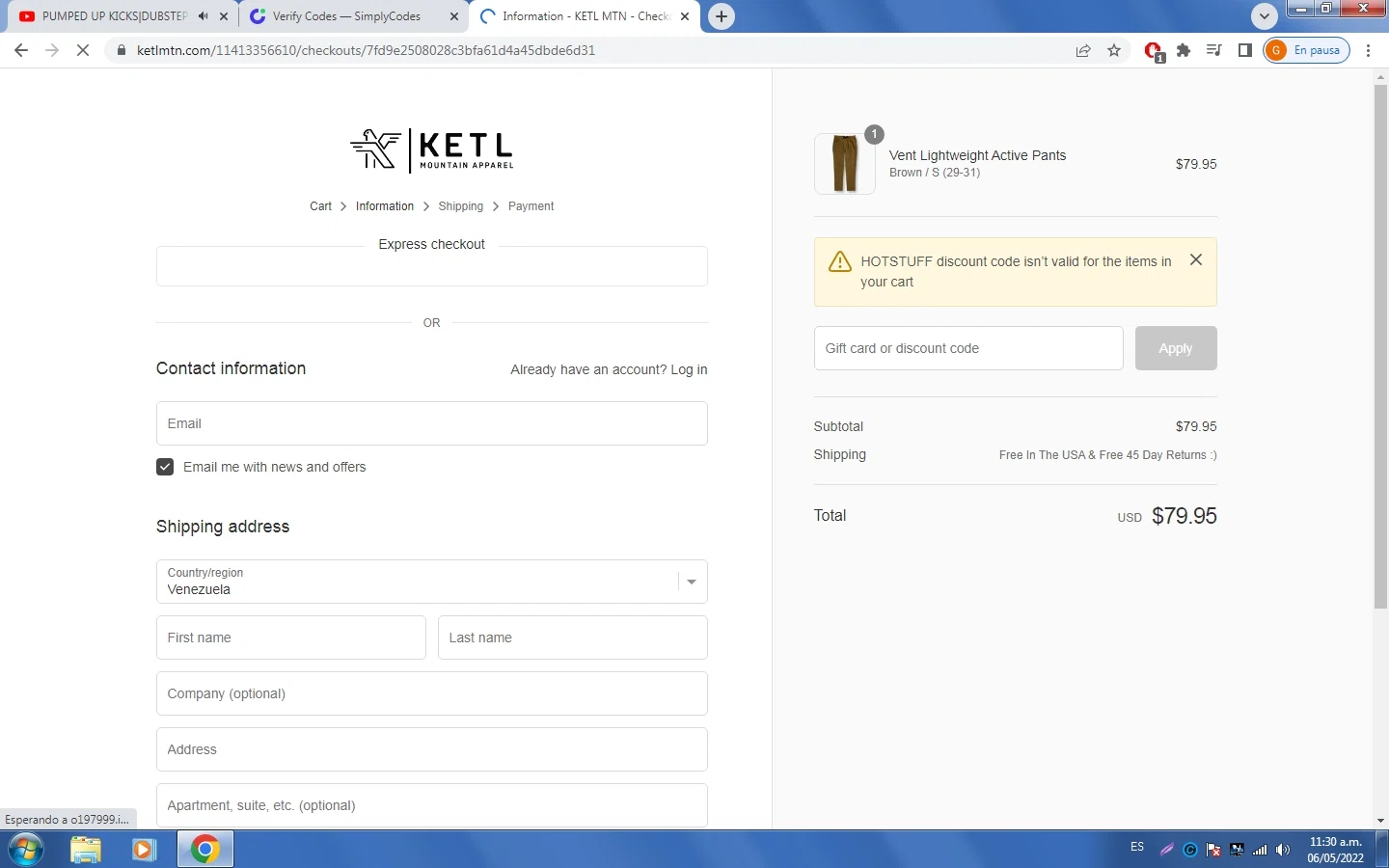Click the Last name field
This screenshot has height=868, width=1389.
click(x=572, y=637)
